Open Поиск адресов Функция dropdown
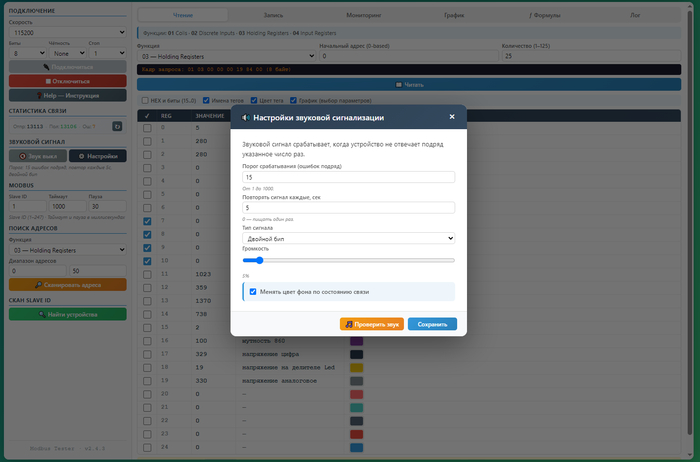This screenshot has height=462, width=700. click(67, 250)
